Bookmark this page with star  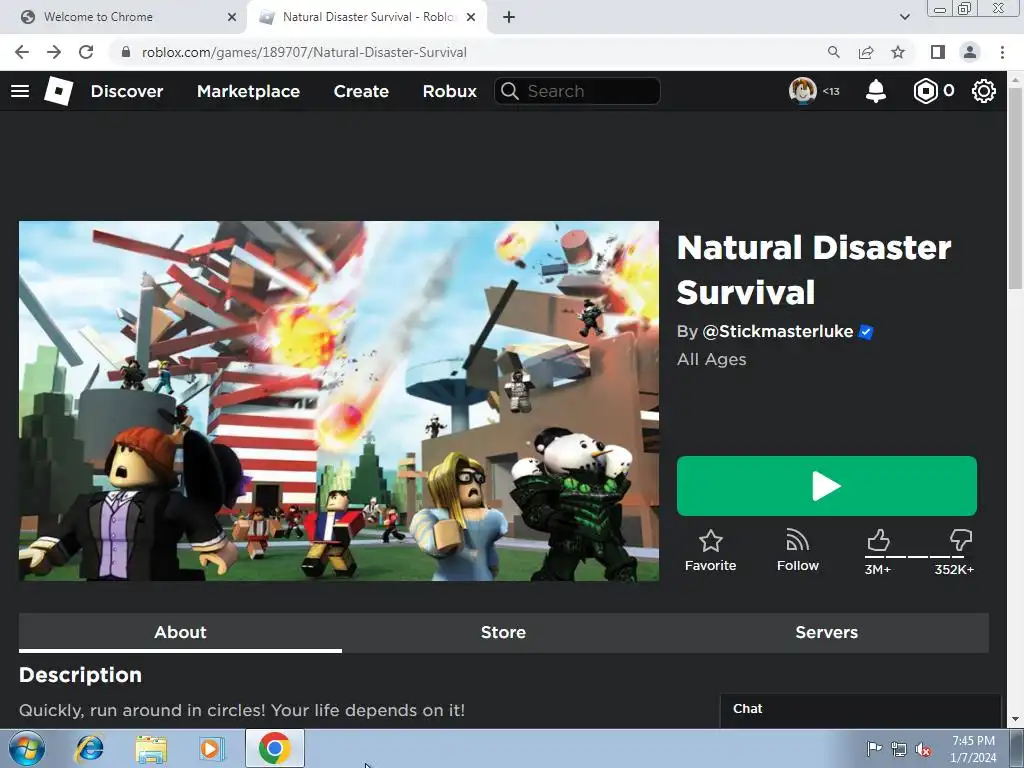point(898,52)
